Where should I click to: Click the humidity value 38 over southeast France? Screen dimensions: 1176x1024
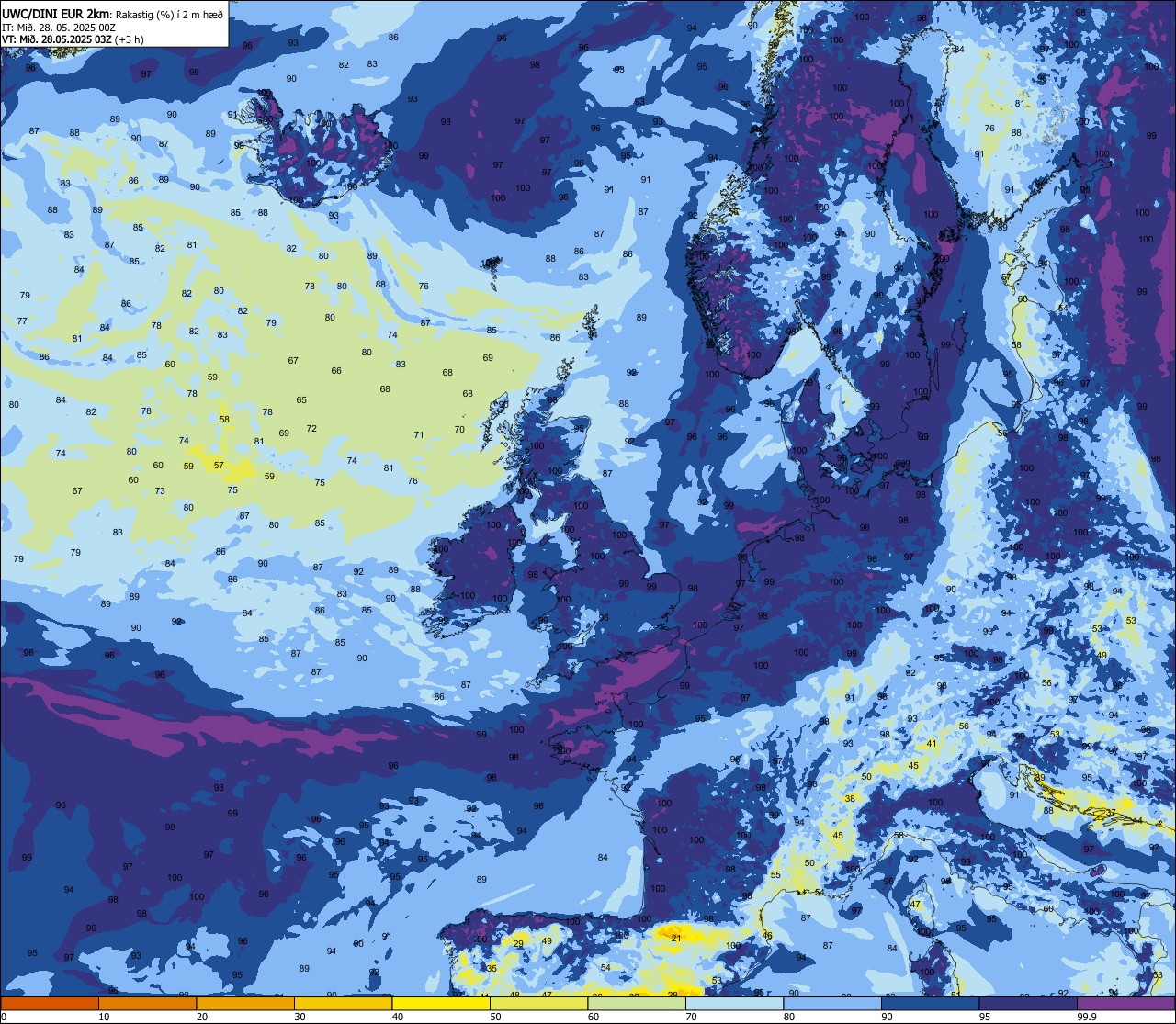click(x=850, y=798)
